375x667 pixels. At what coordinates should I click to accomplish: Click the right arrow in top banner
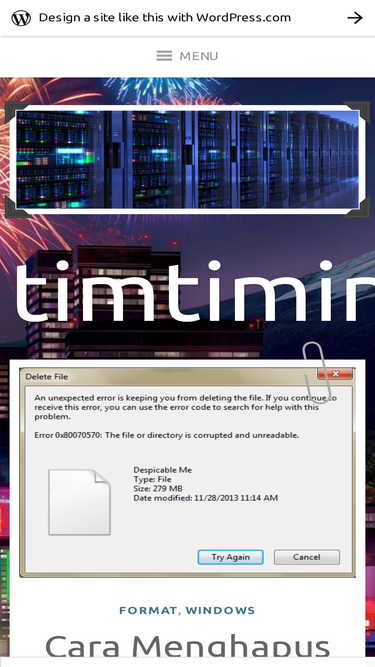click(x=355, y=17)
